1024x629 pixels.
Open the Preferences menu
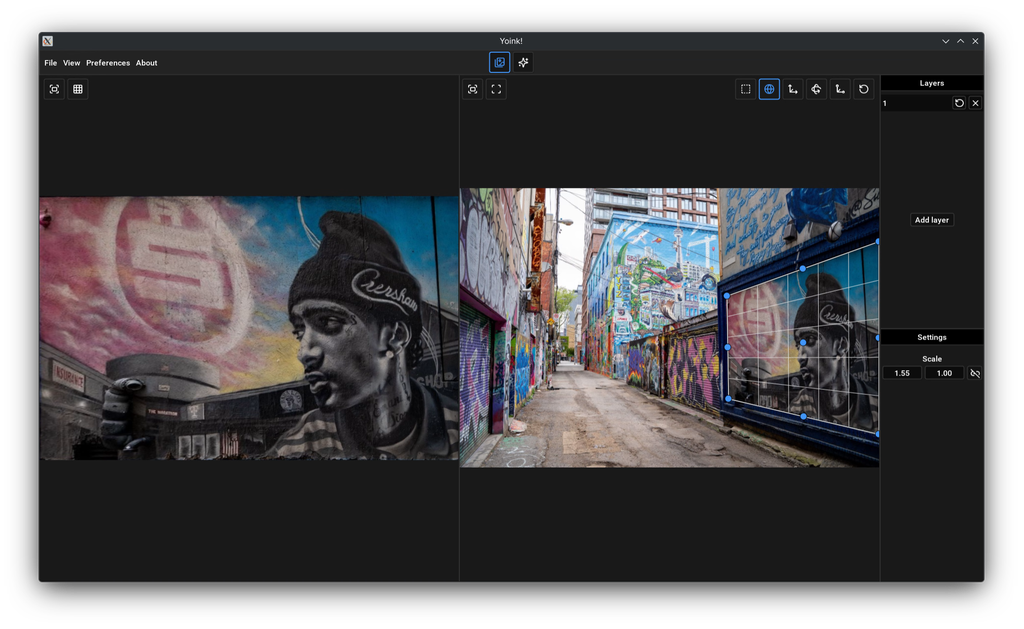pyautogui.click(x=107, y=62)
